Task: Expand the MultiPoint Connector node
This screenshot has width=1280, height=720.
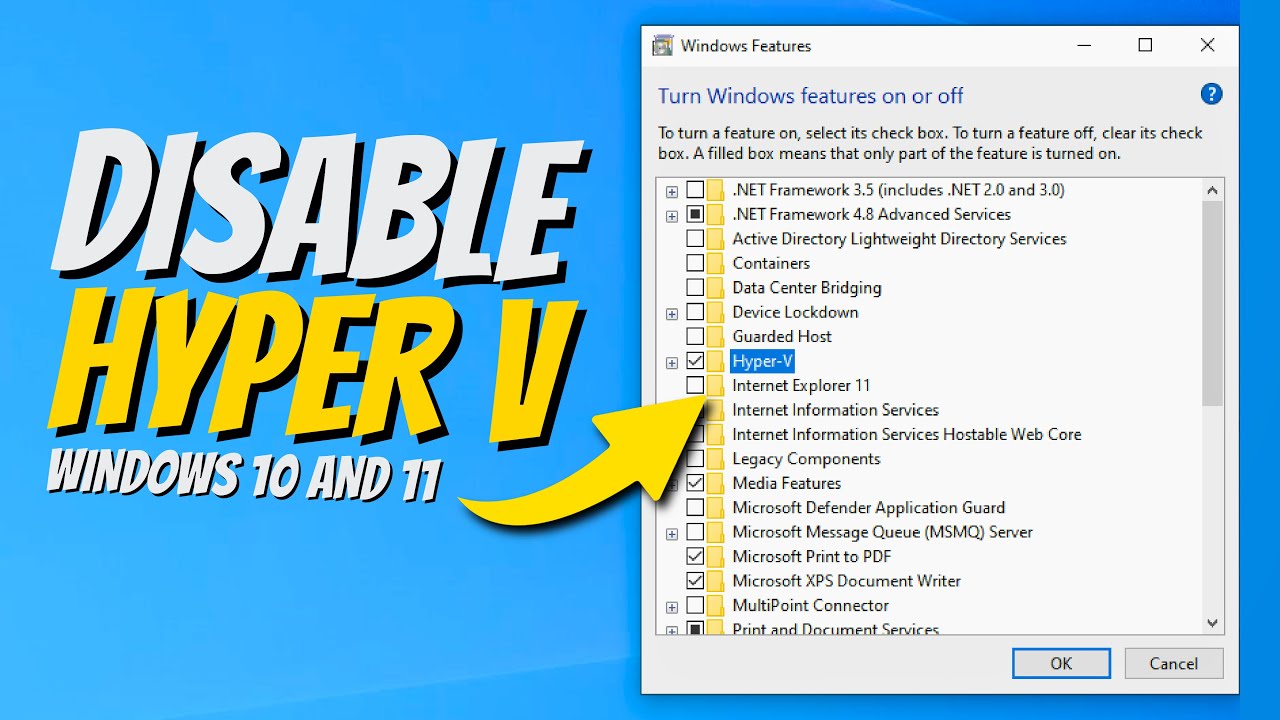Action: (672, 607)
